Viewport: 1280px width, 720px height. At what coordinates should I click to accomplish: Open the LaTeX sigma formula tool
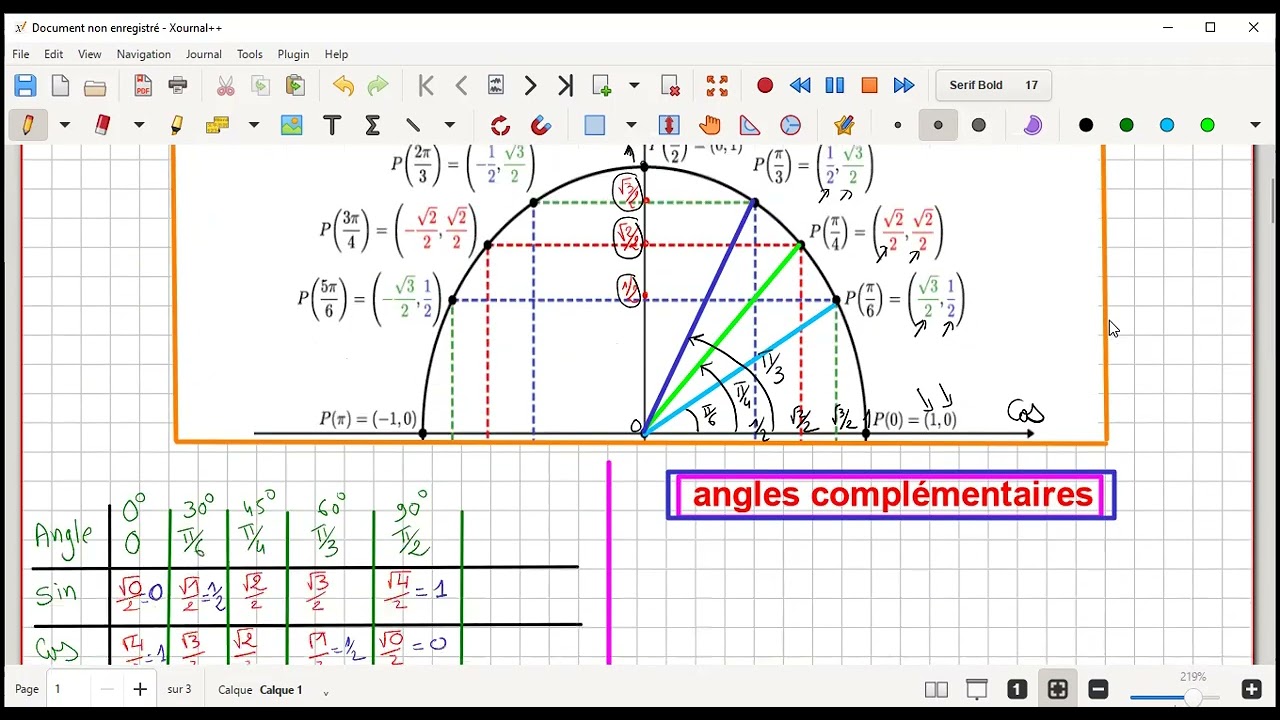click(373, 125)
